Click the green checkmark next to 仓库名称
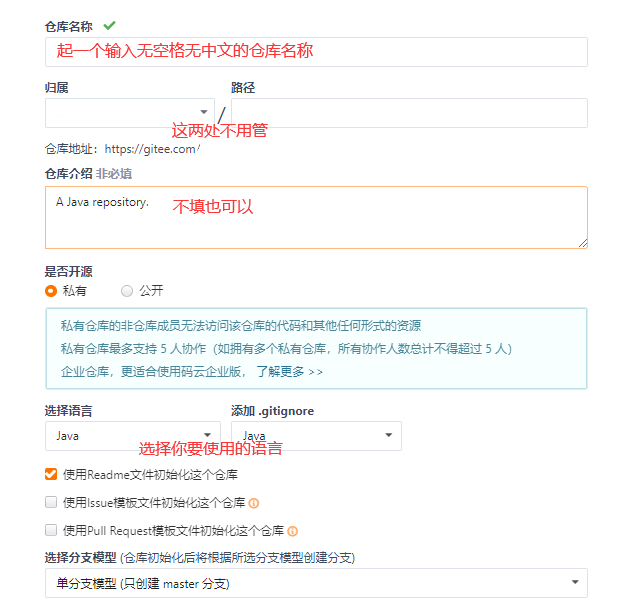The height and width of the screenshot is (612, 633). click(109, 26)
